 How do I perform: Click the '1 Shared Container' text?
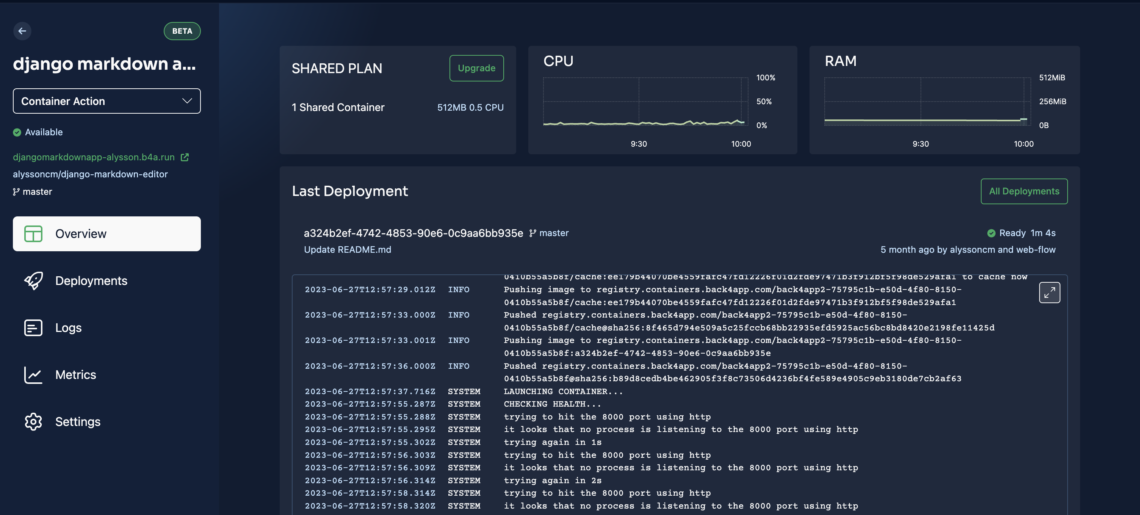[x=338, y=108]
